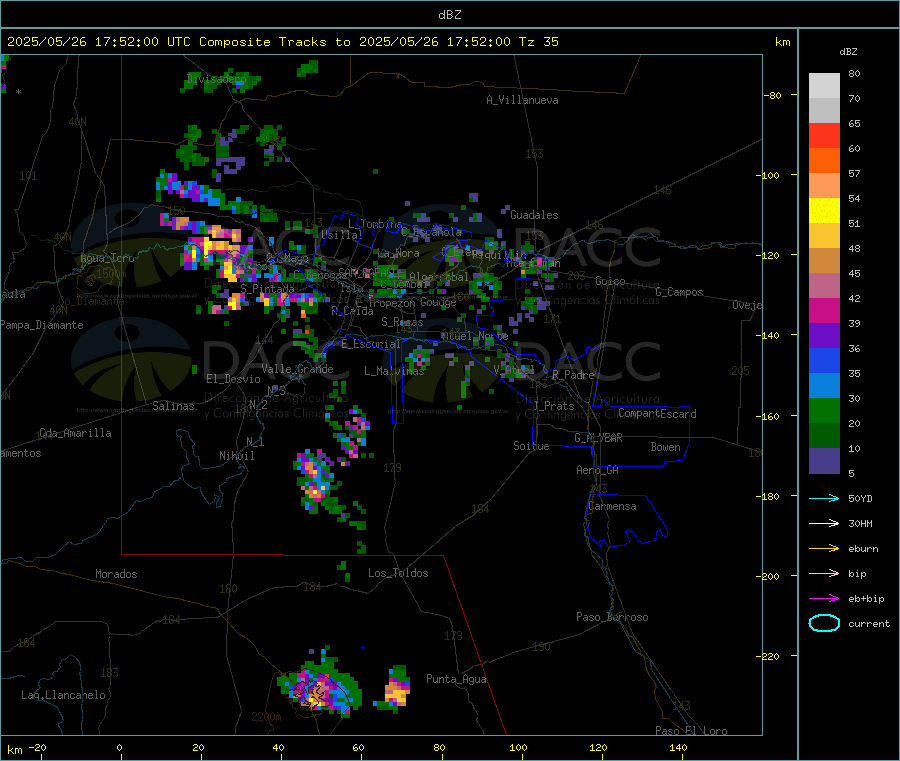
Task: Click the 'Pampa_Diamante' place label
Action: (41, 325)
